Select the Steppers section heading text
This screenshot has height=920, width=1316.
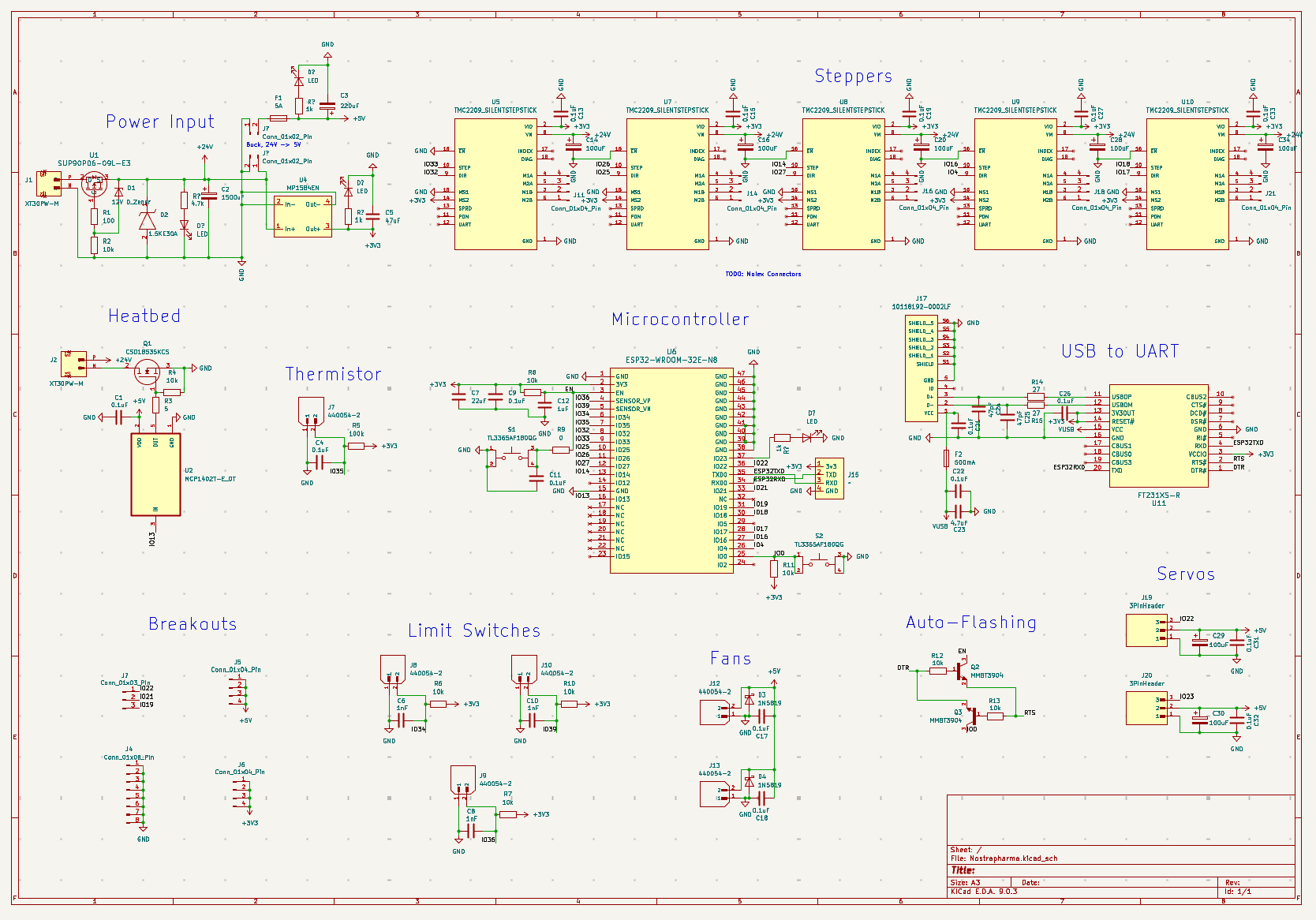pyautogui.click(x=854, y=77)
